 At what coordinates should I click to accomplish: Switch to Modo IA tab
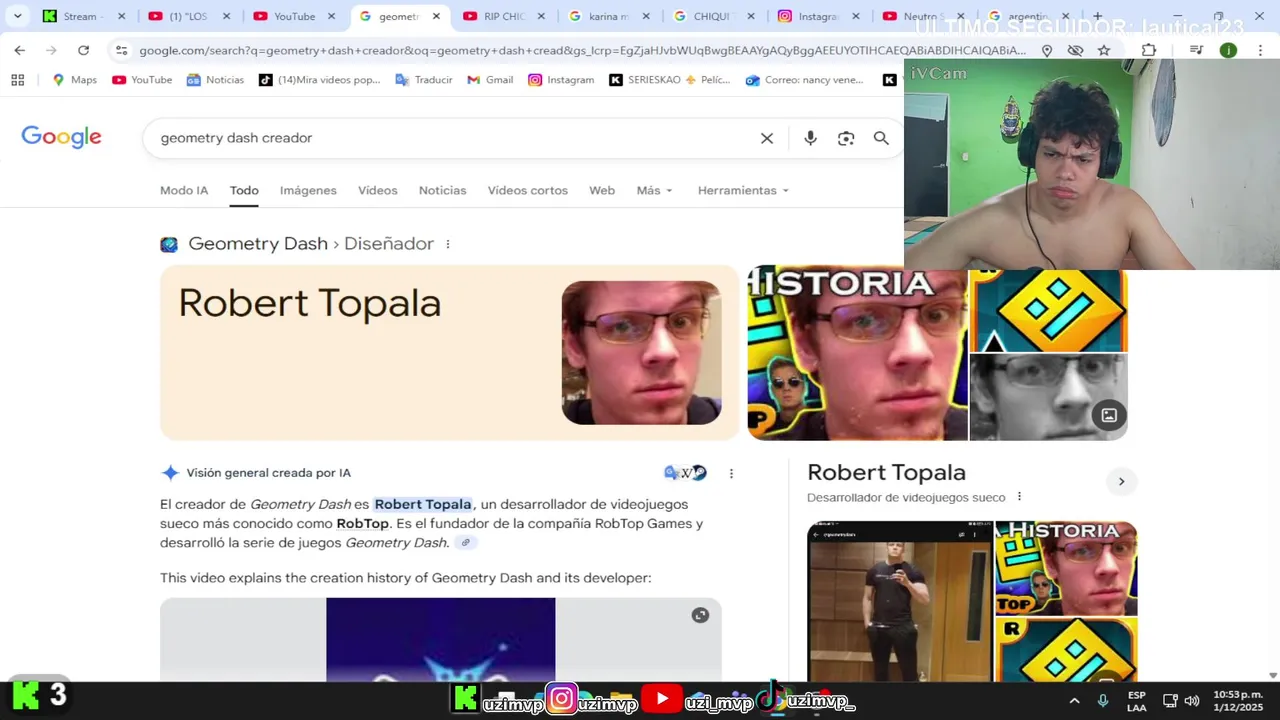(184, 190)
